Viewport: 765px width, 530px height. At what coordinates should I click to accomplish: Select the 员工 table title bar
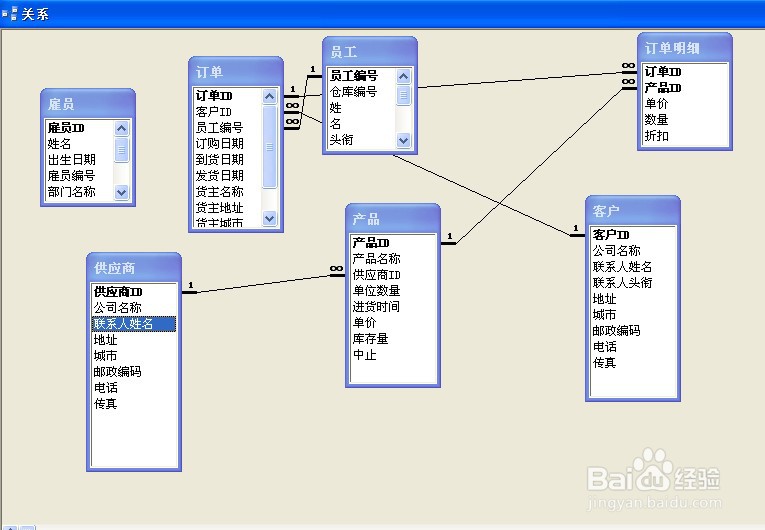point(370,51)
